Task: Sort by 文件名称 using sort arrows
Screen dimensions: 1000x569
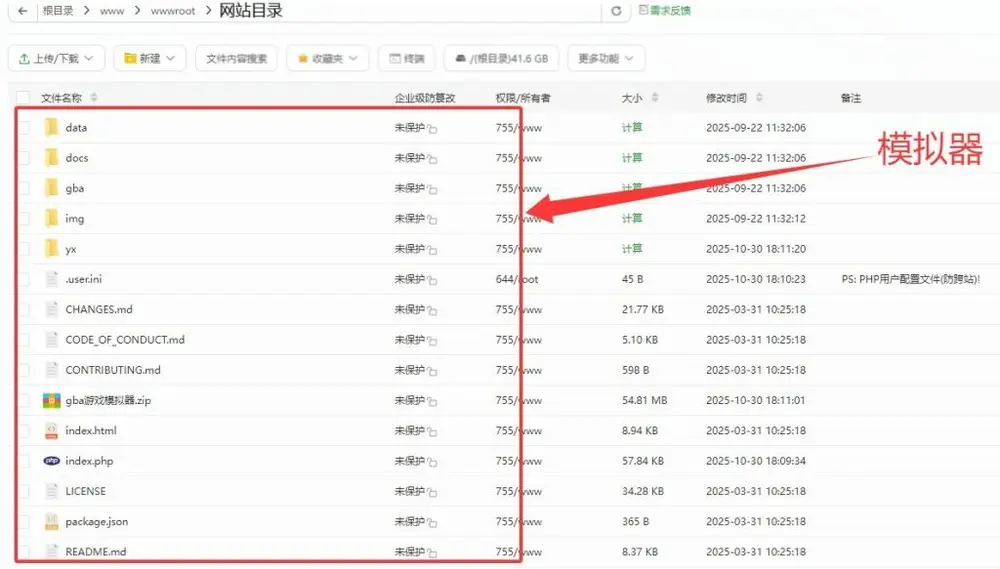Action: click(94, 98)
